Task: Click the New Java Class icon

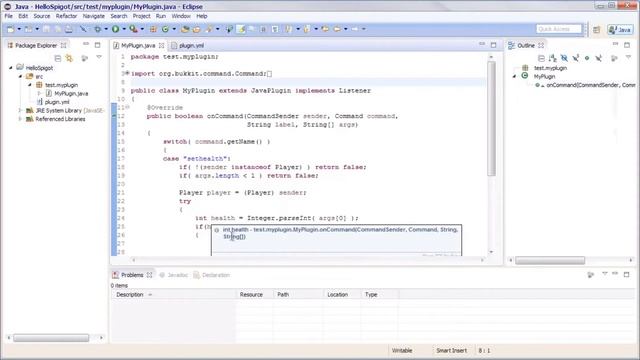Action: [x=165, y=29]
